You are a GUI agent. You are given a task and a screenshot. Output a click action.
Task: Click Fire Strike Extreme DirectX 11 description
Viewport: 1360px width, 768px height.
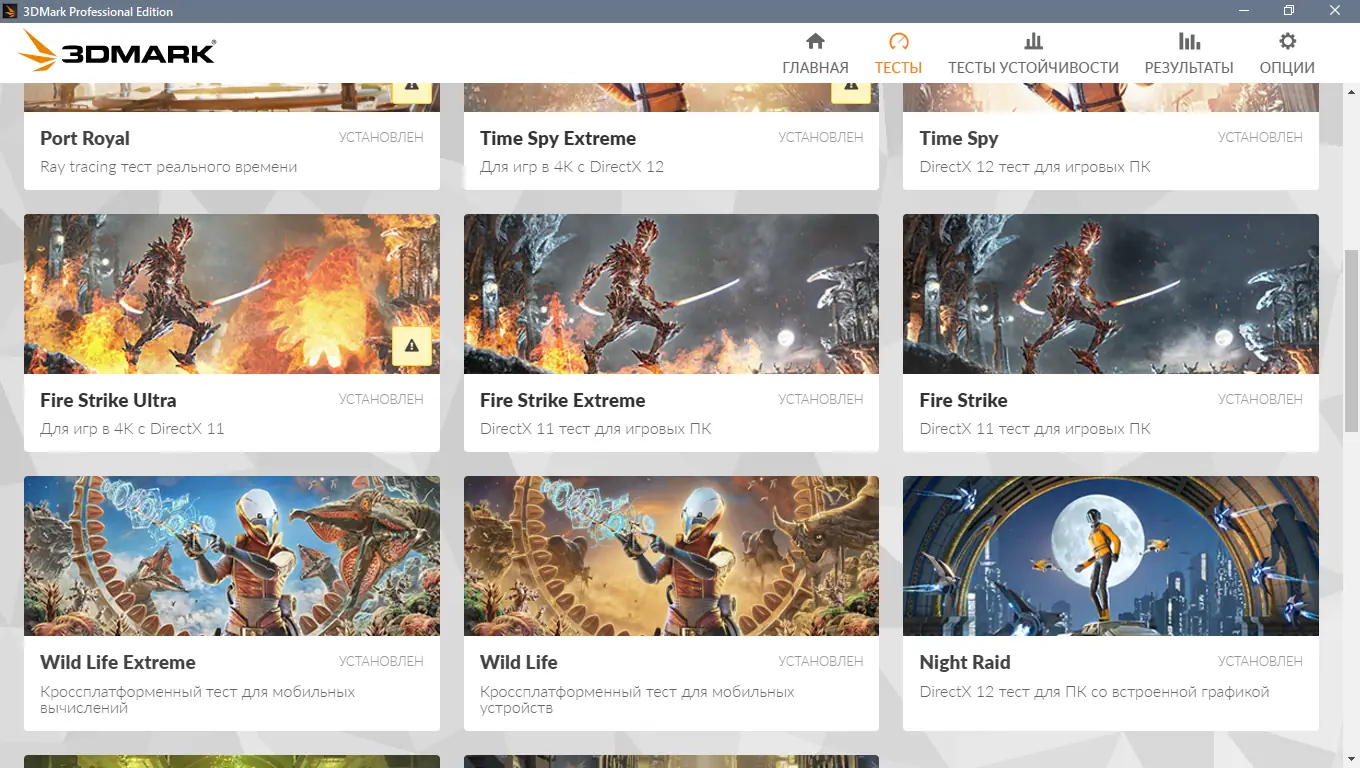click(596, 429)
